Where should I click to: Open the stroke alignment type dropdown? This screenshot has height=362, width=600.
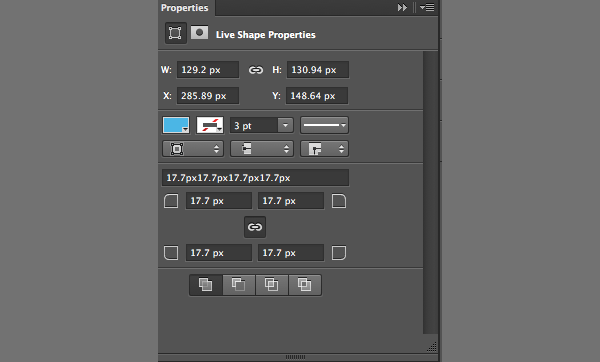[193, 149]
